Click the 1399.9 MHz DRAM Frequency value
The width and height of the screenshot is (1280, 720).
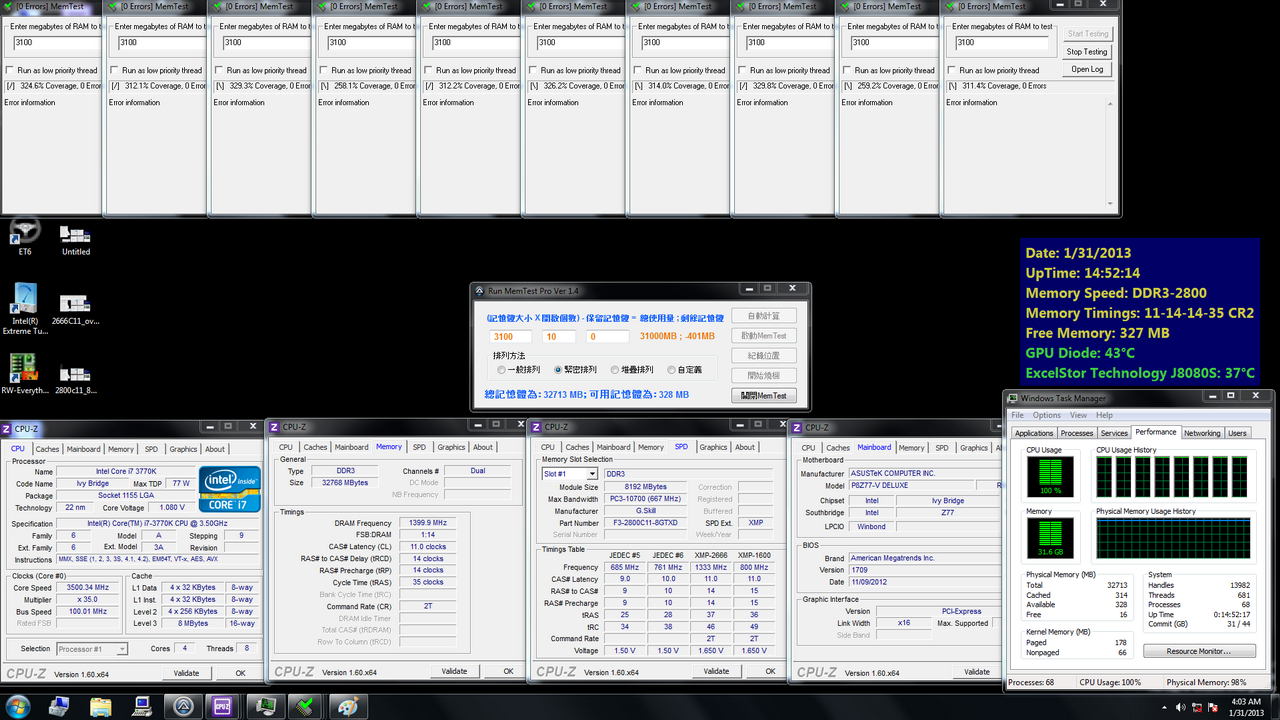click(428, 523)
